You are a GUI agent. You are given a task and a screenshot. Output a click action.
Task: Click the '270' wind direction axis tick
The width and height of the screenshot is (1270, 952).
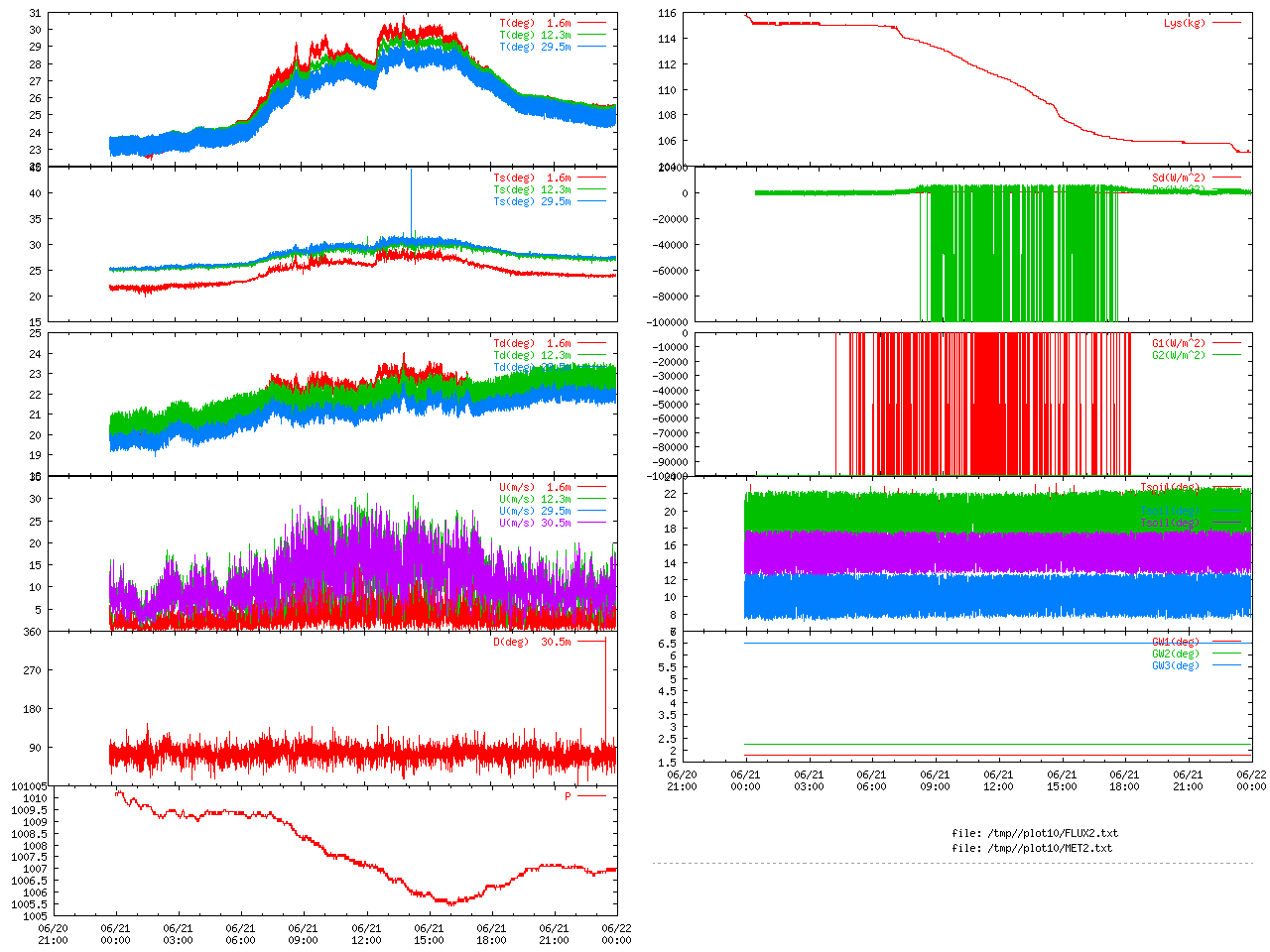33,670
